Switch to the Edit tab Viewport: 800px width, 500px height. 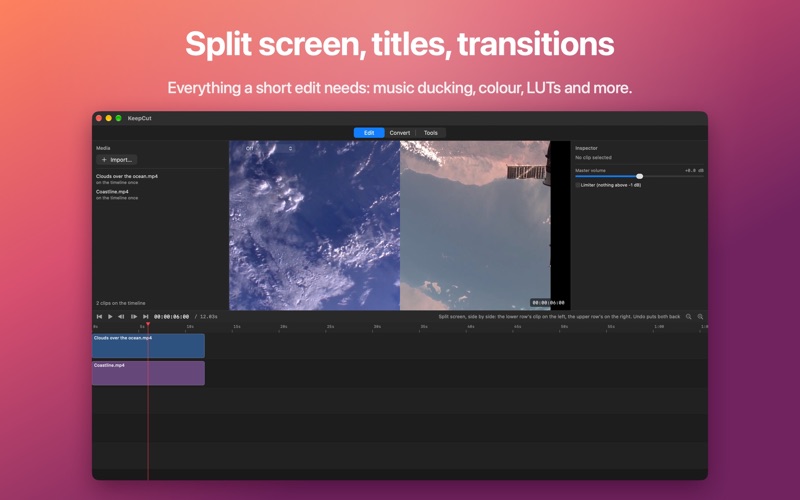pyautogui.click(x=369, y=133)
